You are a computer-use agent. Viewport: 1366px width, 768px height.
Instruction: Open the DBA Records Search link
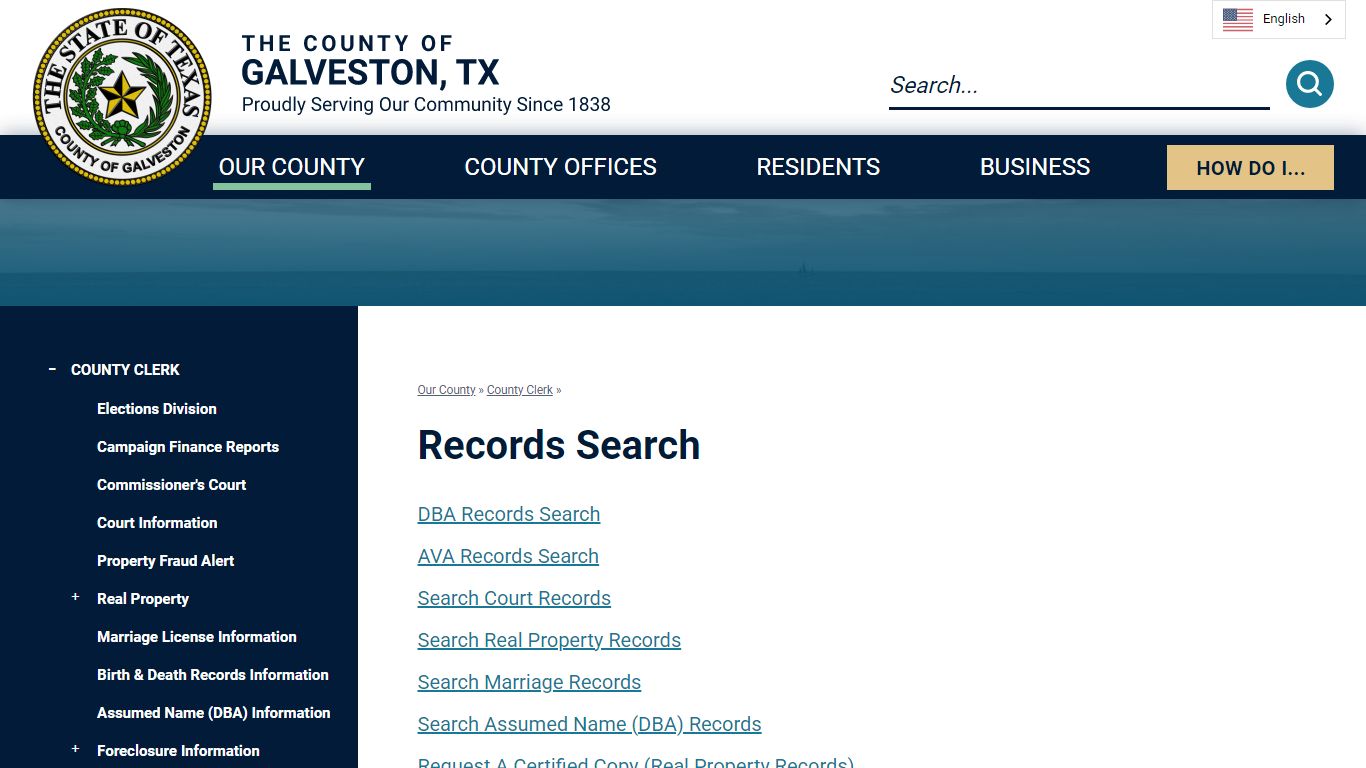coord(509,514)
